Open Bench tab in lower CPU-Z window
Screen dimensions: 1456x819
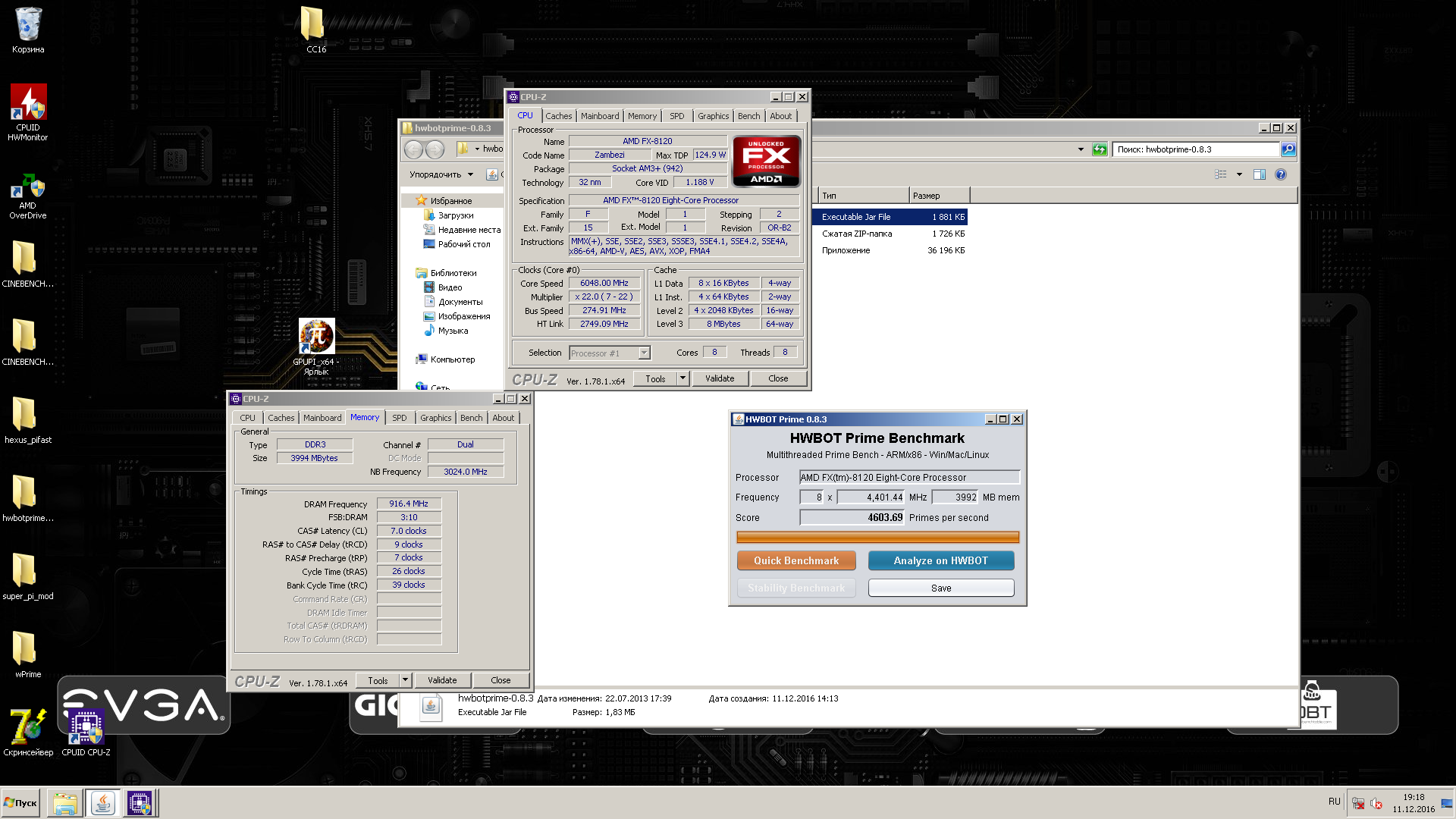[471, 418]
